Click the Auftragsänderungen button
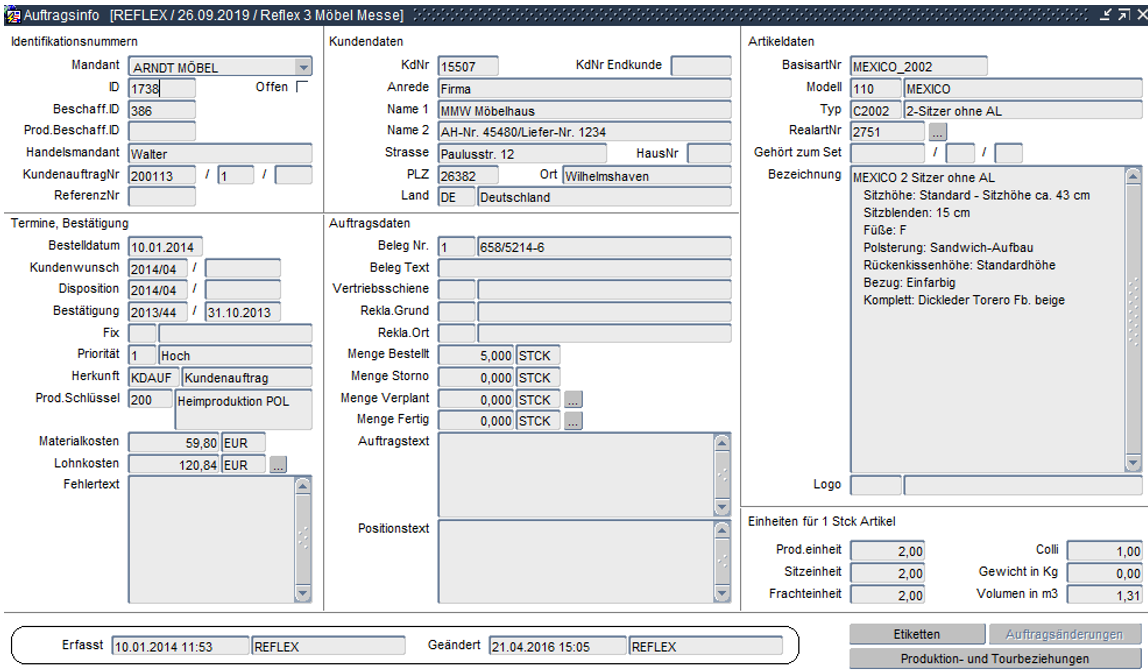This screenshot has height=672, width=1148. (x=1064, y=635)
